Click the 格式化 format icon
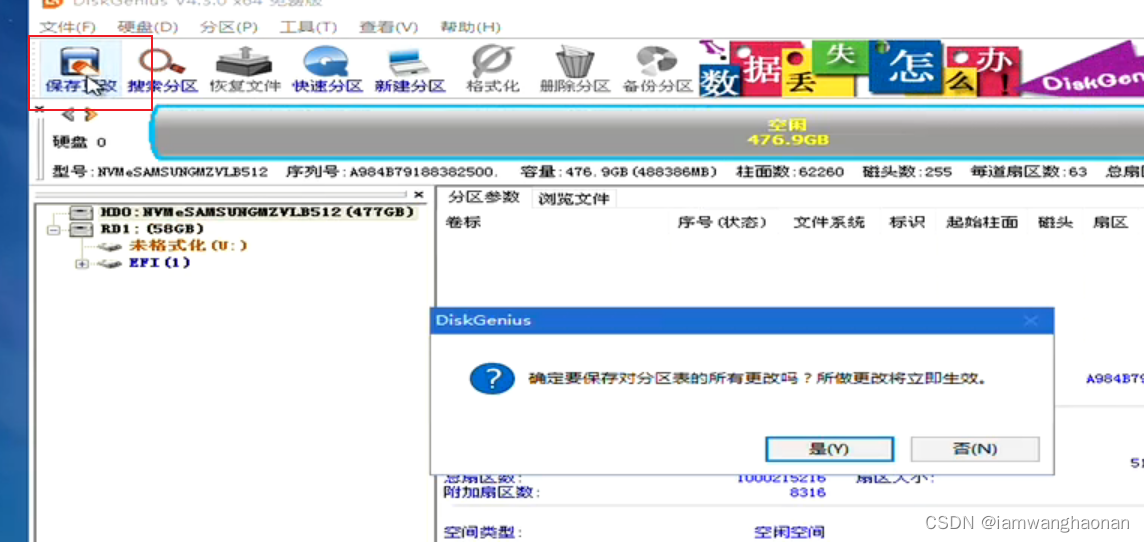This screenshot has width=1144, height=542. 493,70
